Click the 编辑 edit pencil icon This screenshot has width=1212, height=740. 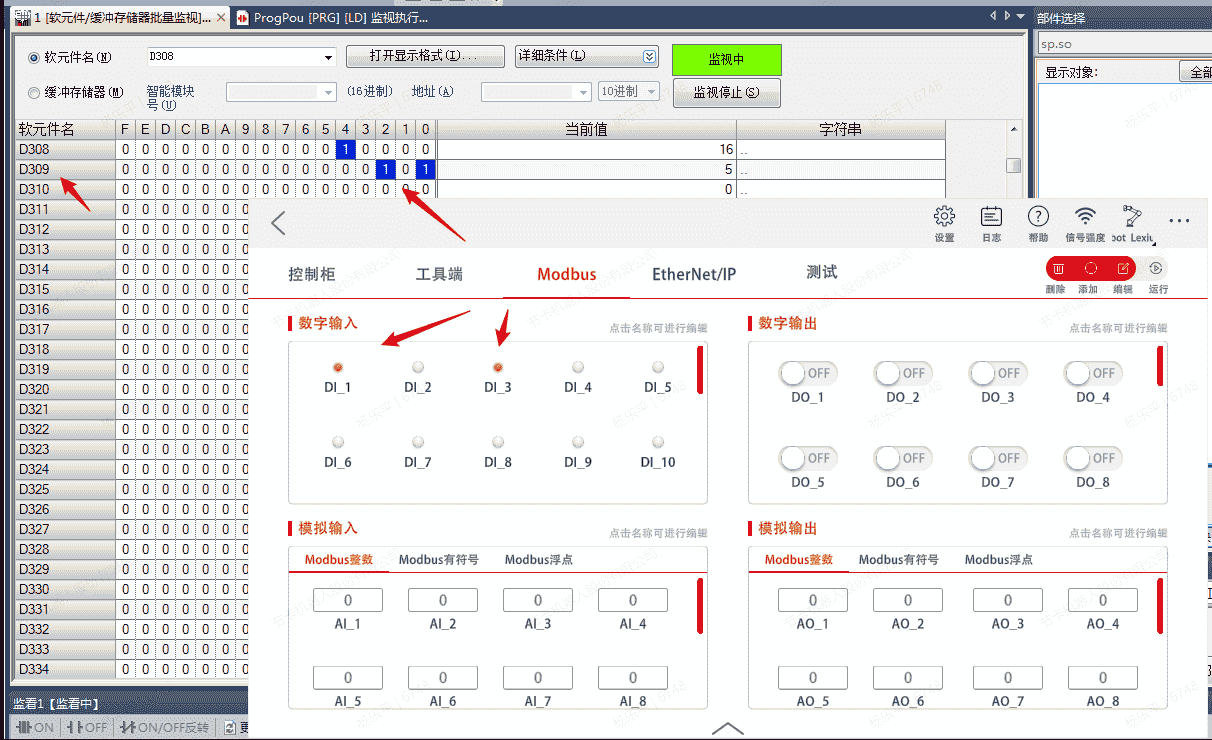(x=1123, y=269)
